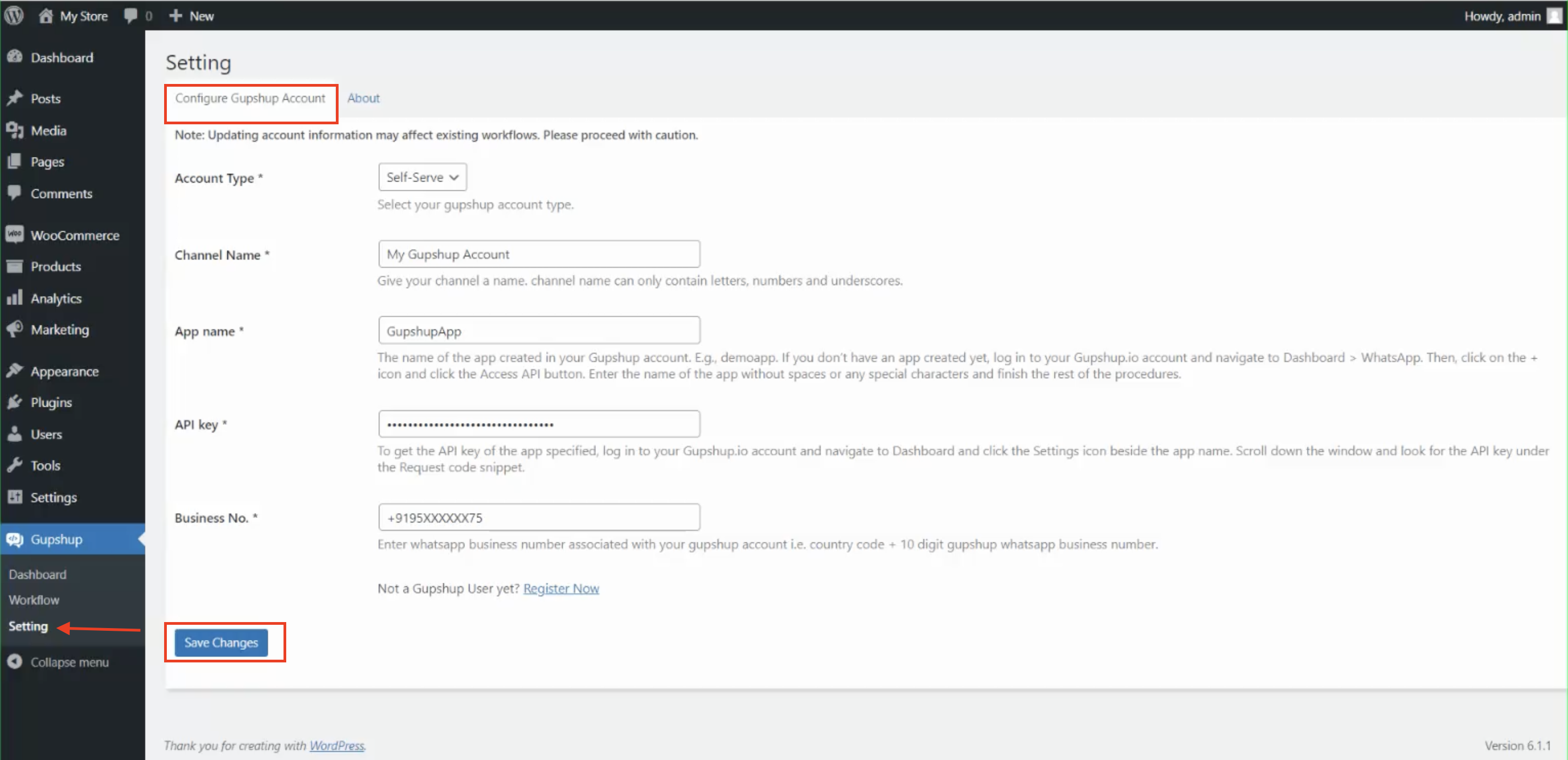Click the Save Changes button
The height and width of the screenshot is (760, 1568).
click(x=222, y=642)
